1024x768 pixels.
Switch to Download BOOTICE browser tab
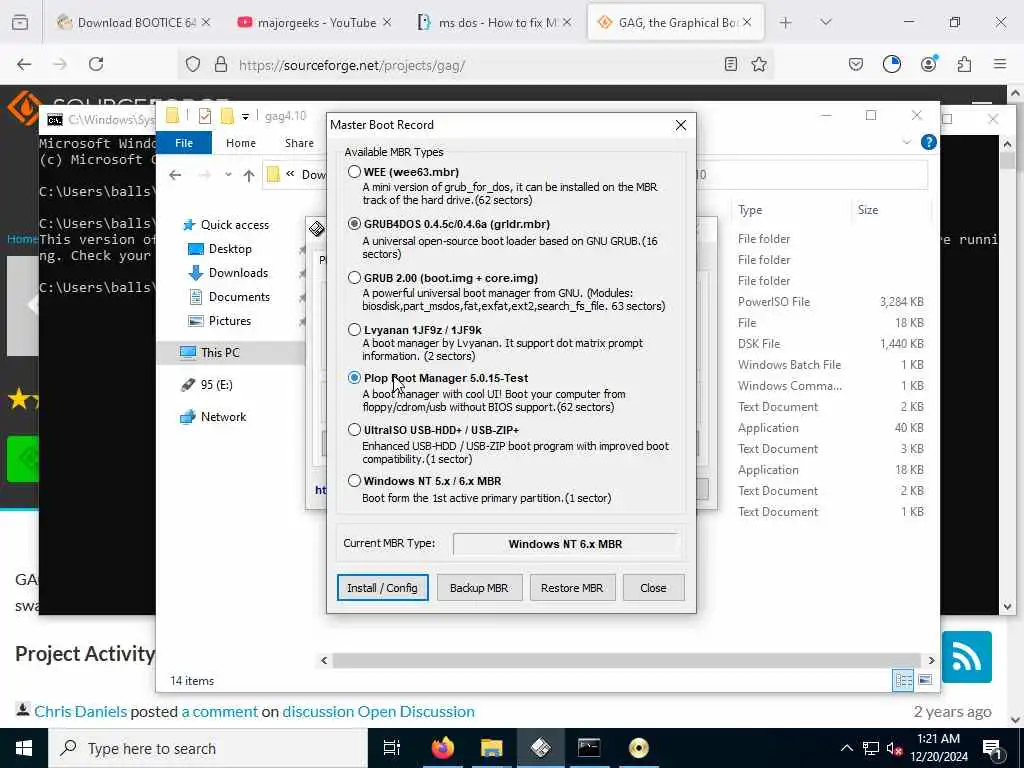pos(135,22)
